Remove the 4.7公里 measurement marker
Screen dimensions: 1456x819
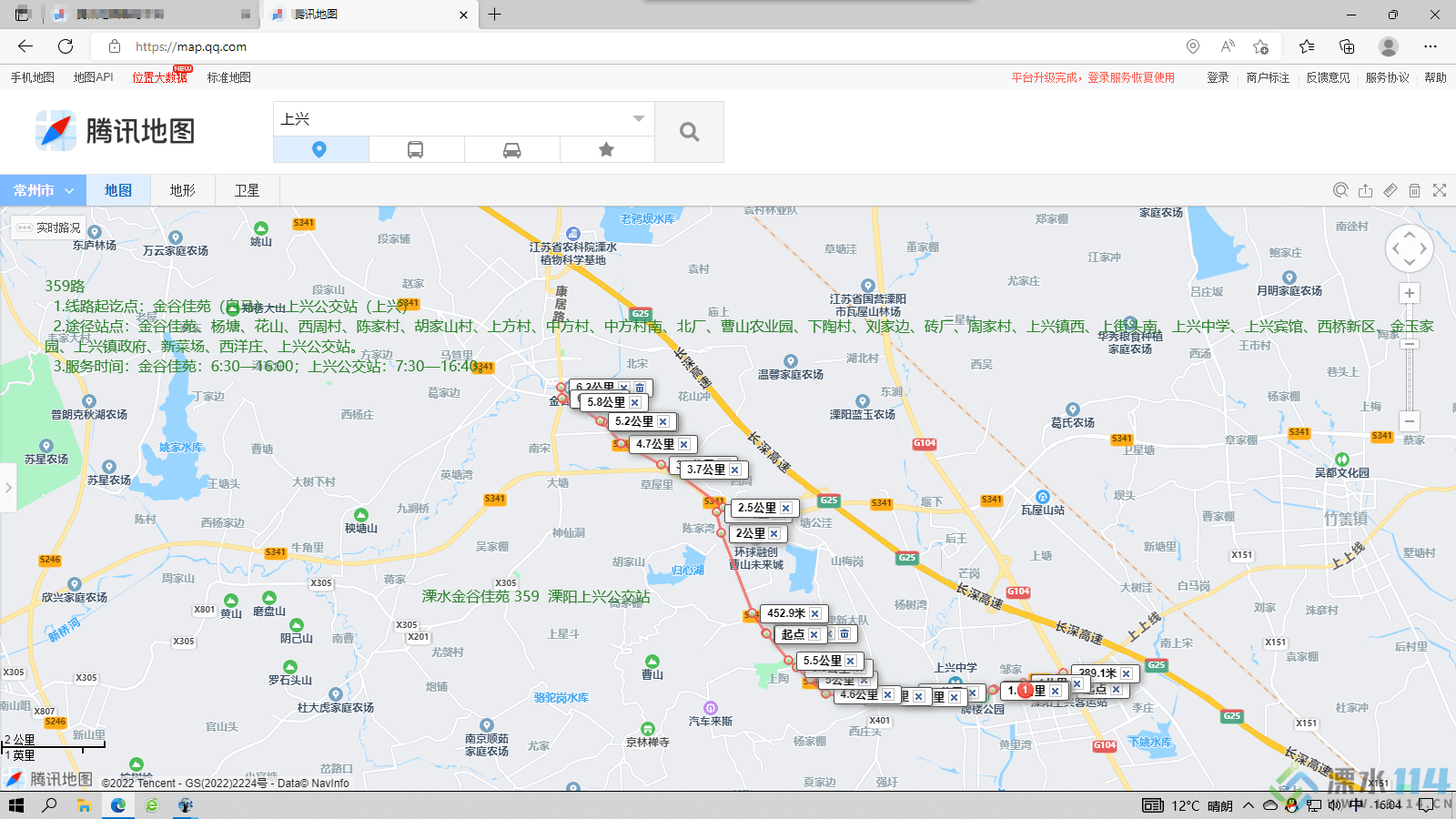683,444
